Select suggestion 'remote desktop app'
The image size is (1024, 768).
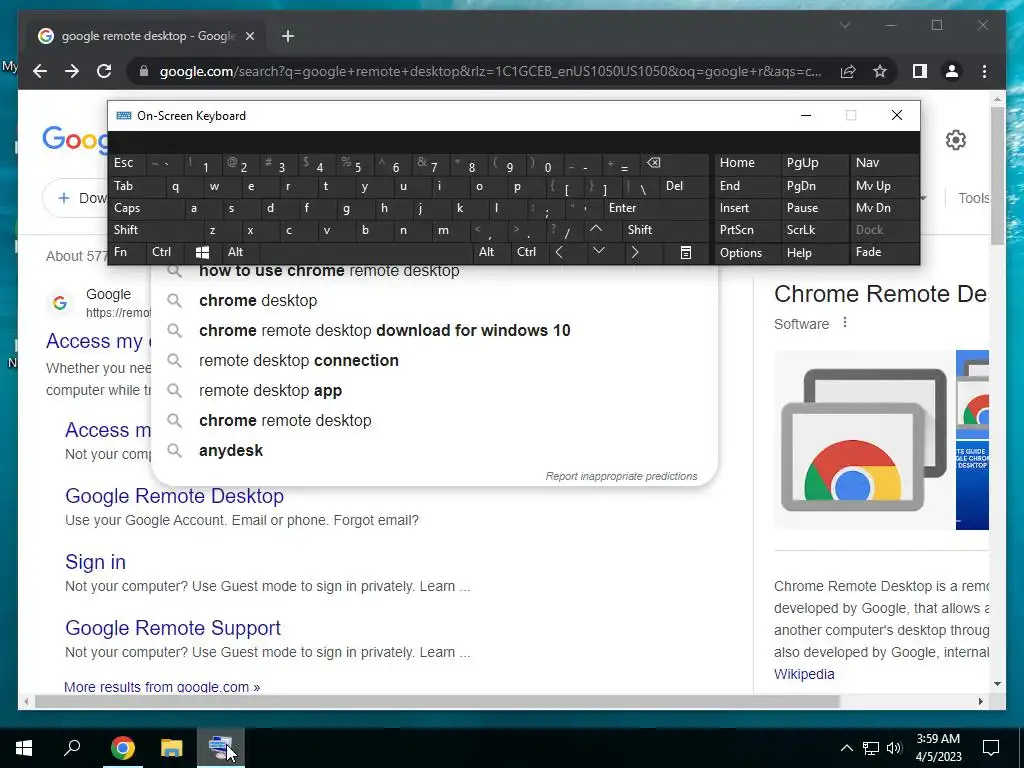click(434, 391)
